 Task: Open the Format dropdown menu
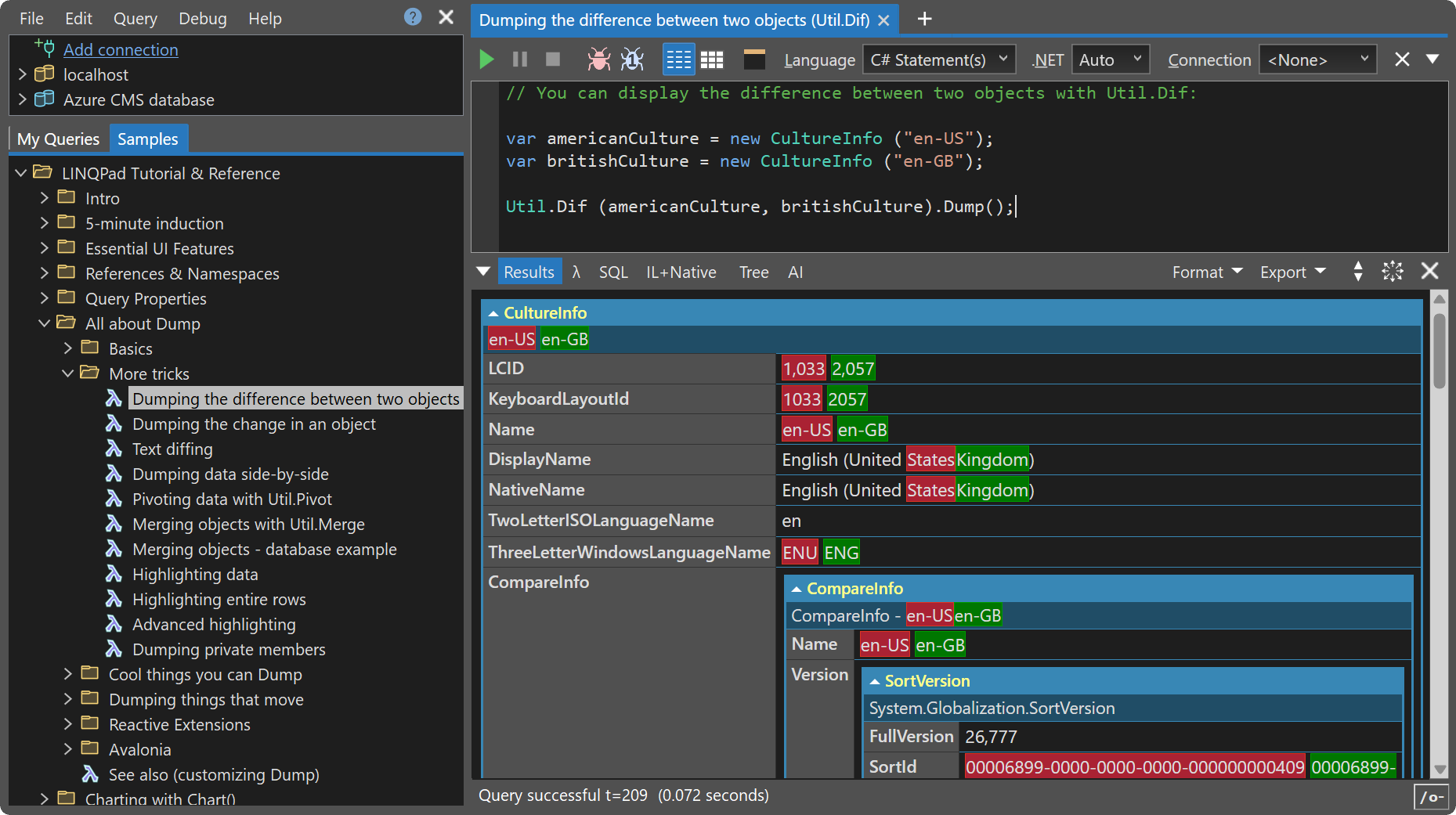click(x=1207, y=272)
